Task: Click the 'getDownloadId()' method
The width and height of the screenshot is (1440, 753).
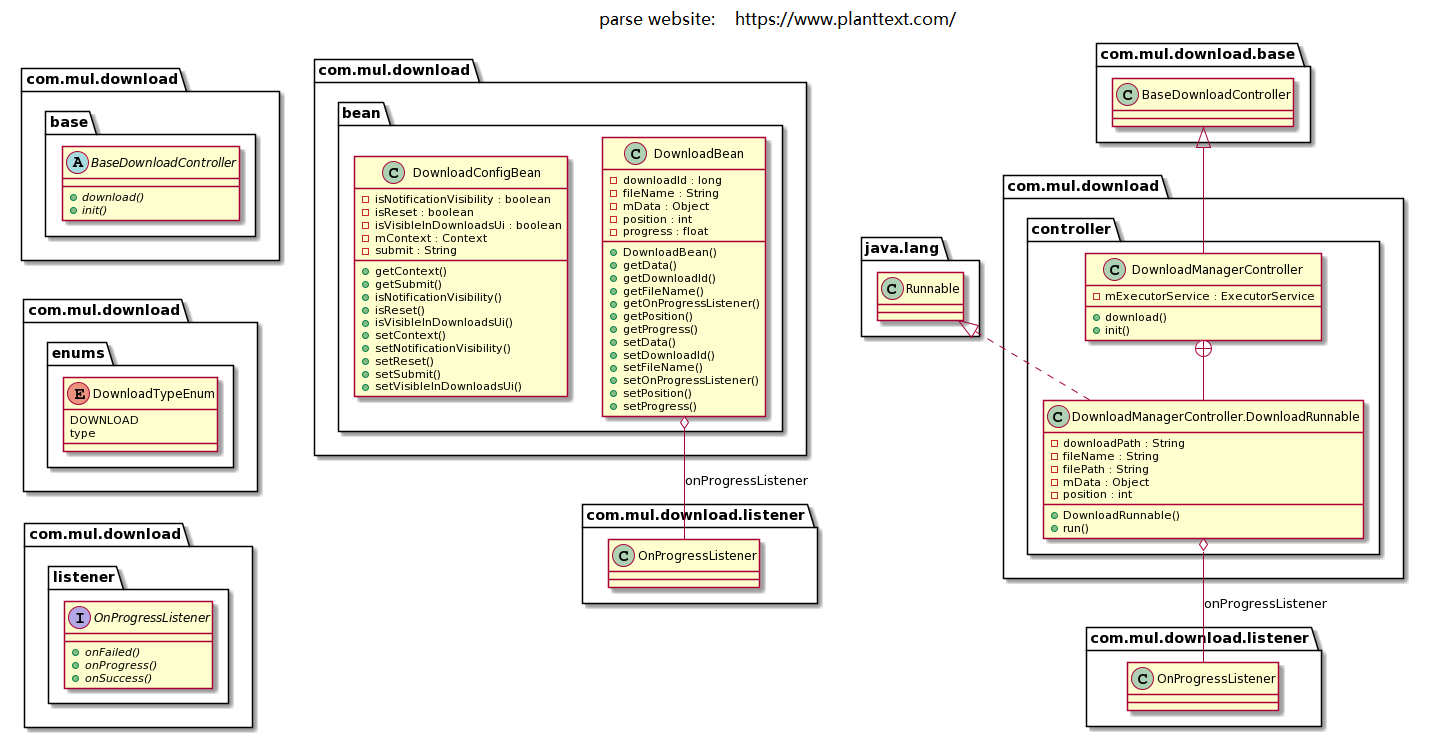Action: pyautogui.click(x=669, y=278)
